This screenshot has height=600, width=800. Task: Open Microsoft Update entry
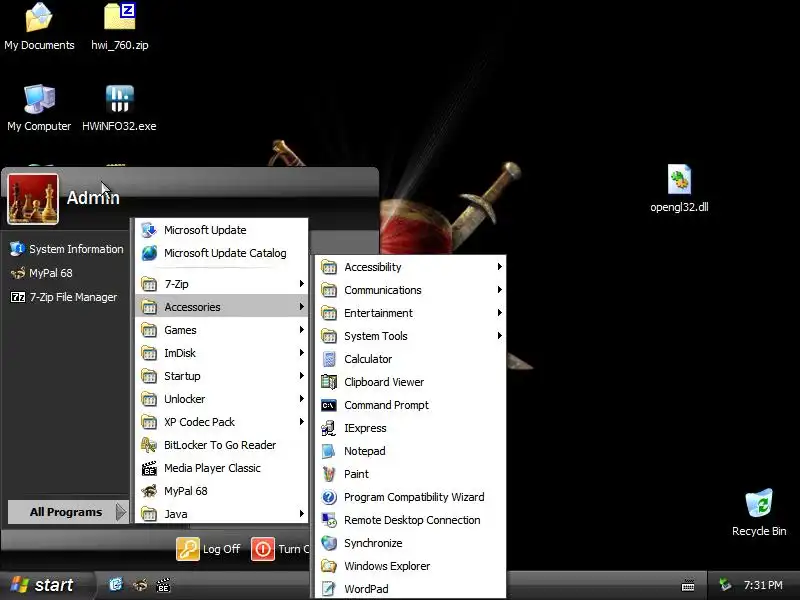click(x=221, y=230)
